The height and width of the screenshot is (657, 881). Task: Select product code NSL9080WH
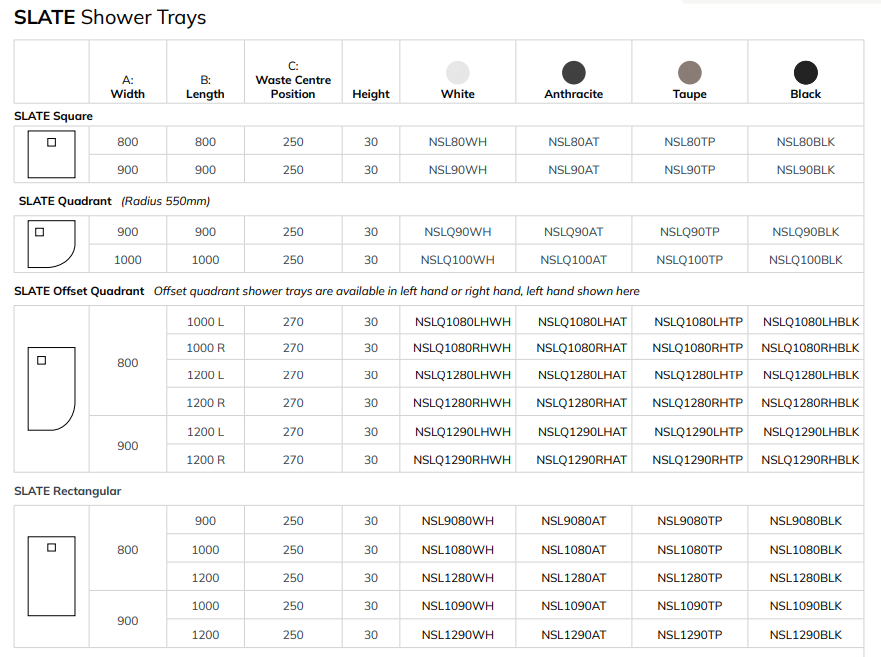coord(457,521)
